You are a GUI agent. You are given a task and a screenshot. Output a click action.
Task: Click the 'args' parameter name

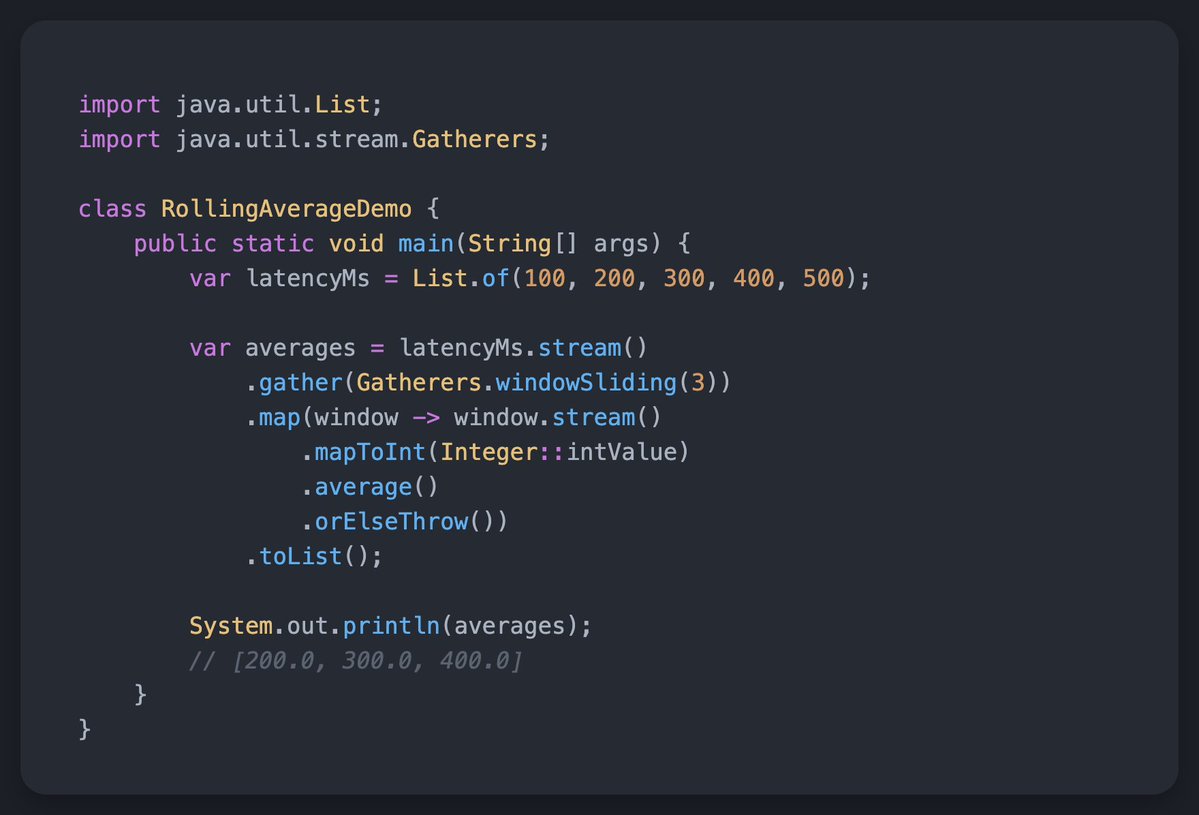pos(621,245)
